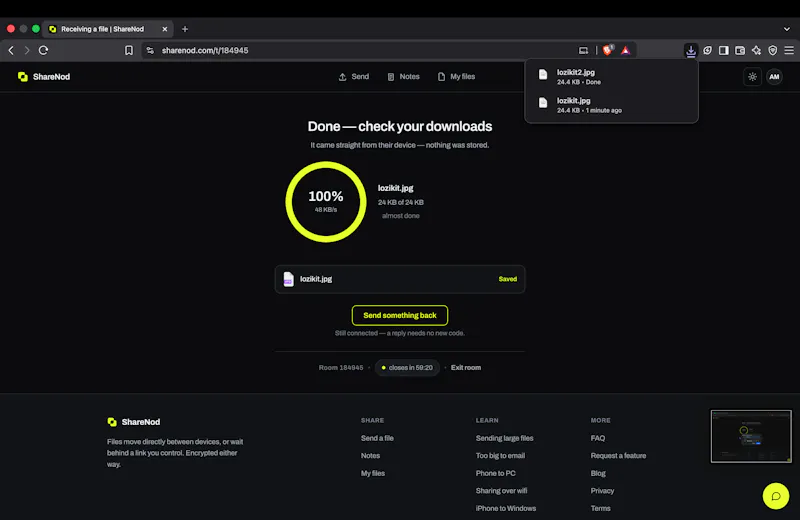
Task: Open the Send page from top navigation
Action: (x=354, y=77)
